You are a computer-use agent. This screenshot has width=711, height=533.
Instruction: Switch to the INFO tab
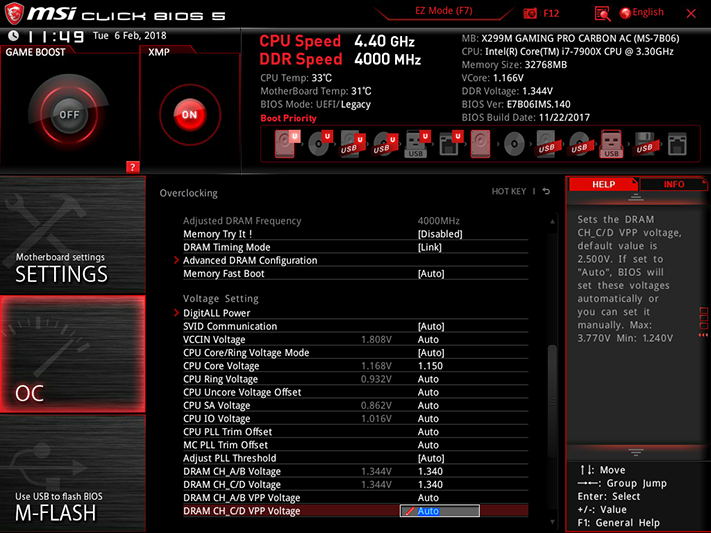[673, 184]
